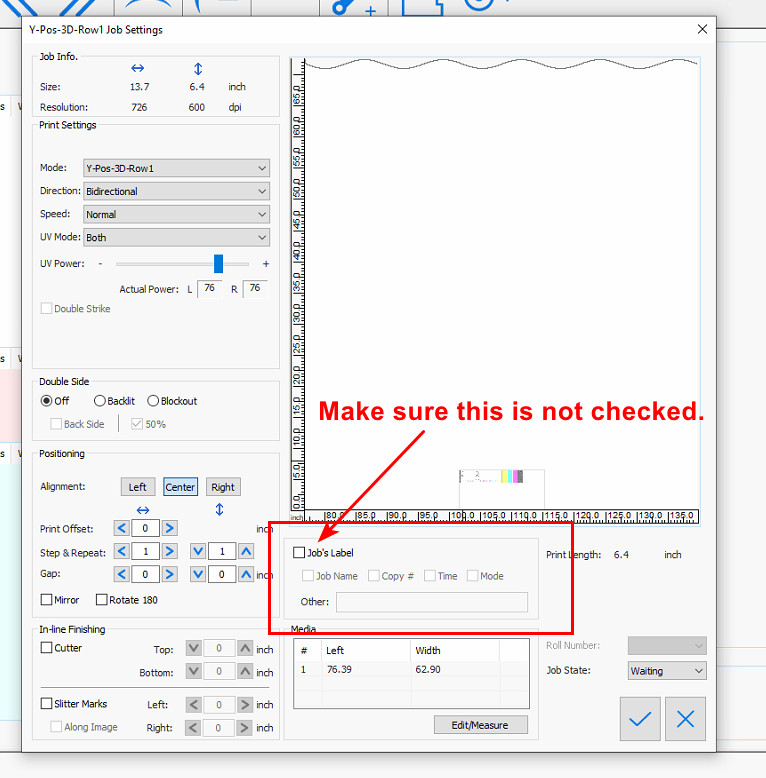Image resolution: width=766 pixels, height=778 pixels.
Task: Decrease horizontal Step & Repeat count
Action: tap(122, 551)
